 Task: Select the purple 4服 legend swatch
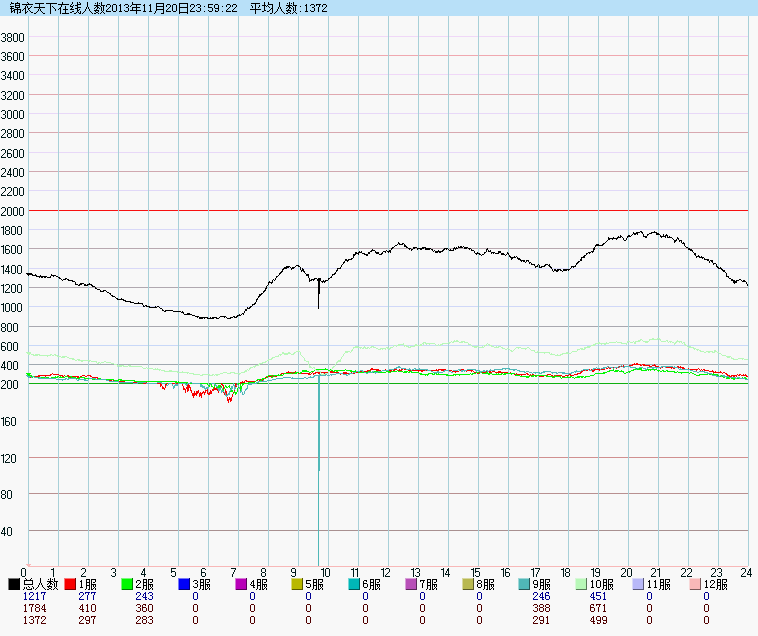pos(241,584)
